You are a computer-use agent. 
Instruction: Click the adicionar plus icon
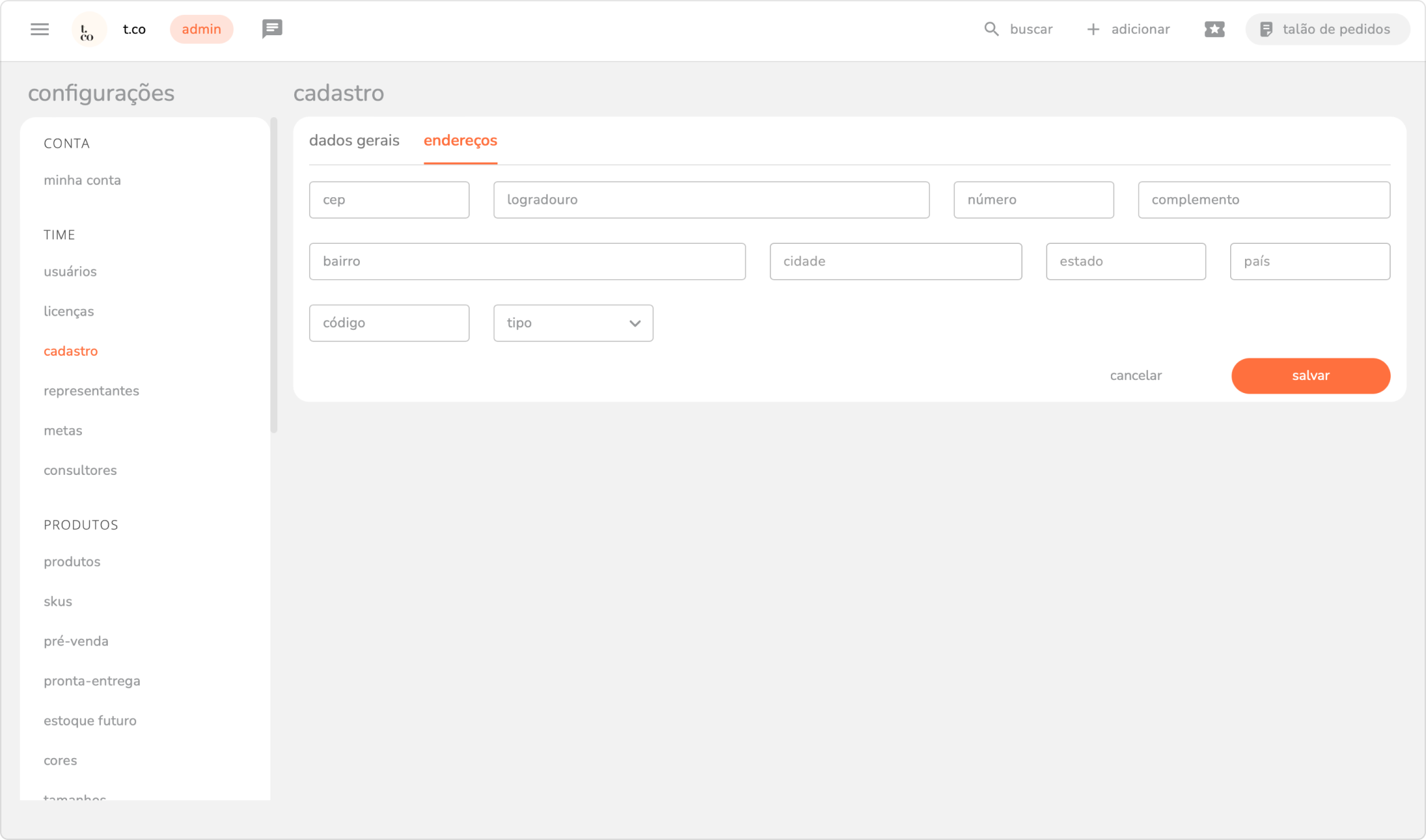coord(1093,29)
